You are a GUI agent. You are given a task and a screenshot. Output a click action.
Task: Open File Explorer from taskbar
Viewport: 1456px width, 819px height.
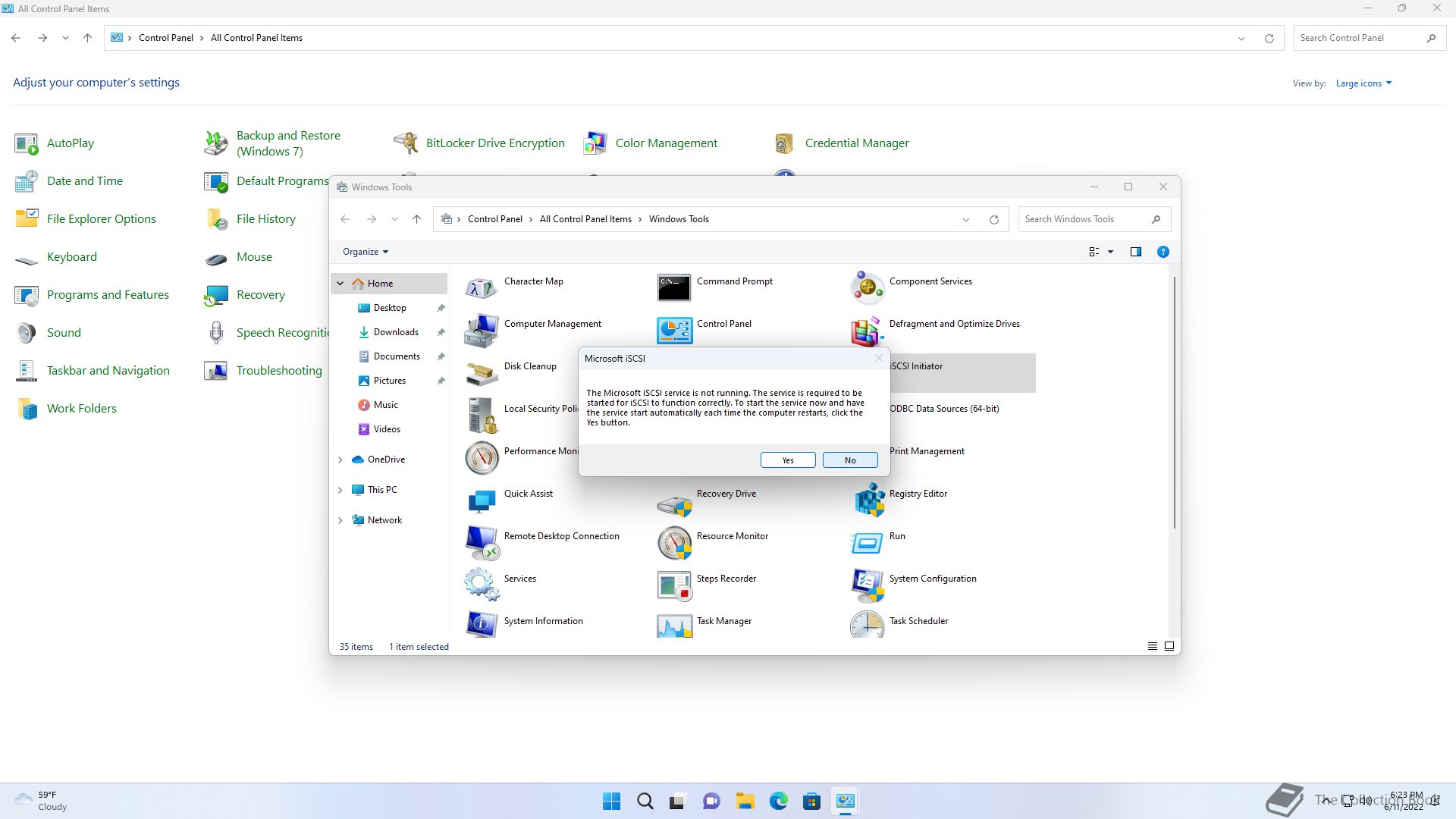click(745, 801)
